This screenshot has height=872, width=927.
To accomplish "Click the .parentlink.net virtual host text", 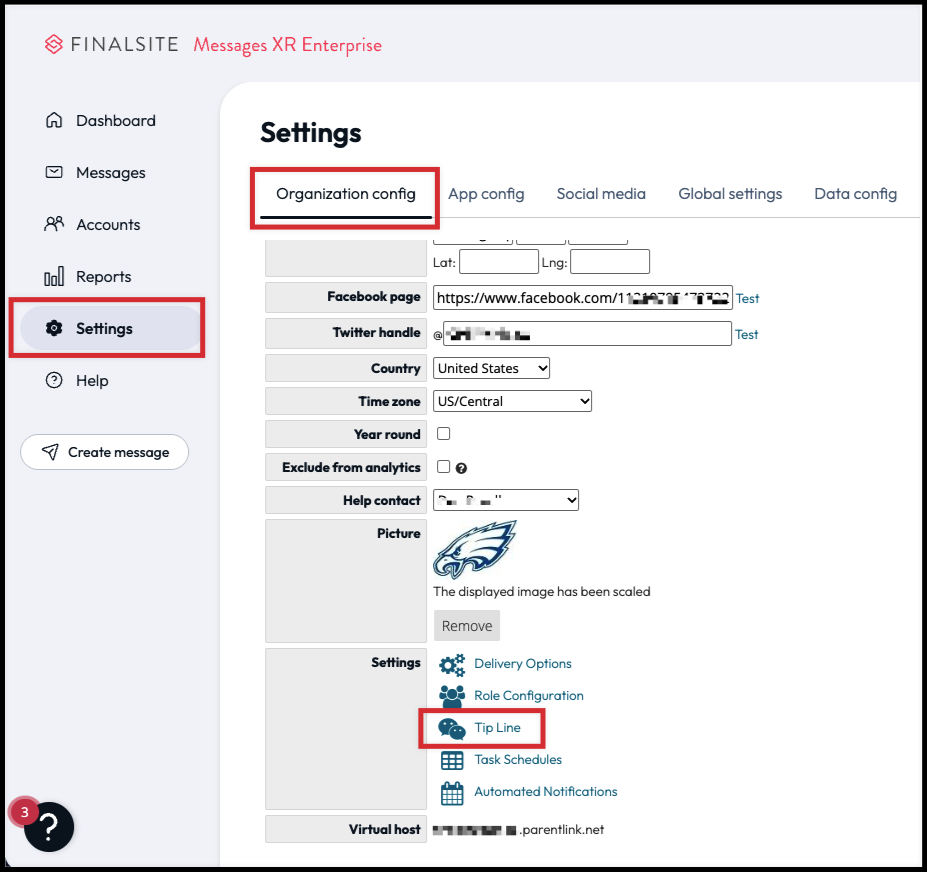I will 562,829.
